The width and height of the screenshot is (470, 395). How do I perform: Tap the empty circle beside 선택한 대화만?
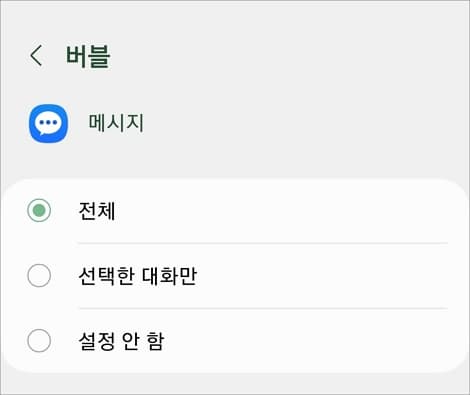pos(39,275)
